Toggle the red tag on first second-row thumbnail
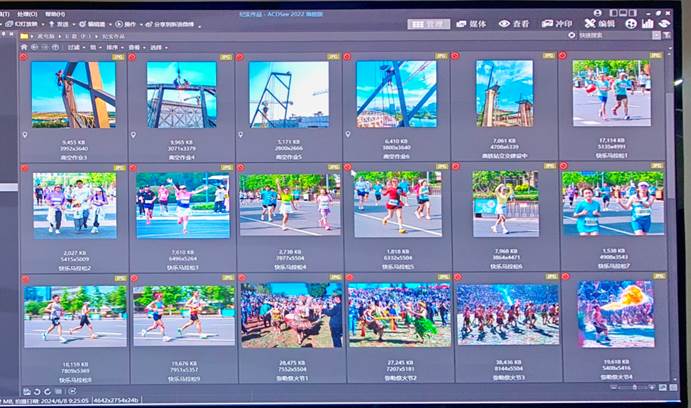The height and width of the screenshot is (408, 691). pos(24,168)
